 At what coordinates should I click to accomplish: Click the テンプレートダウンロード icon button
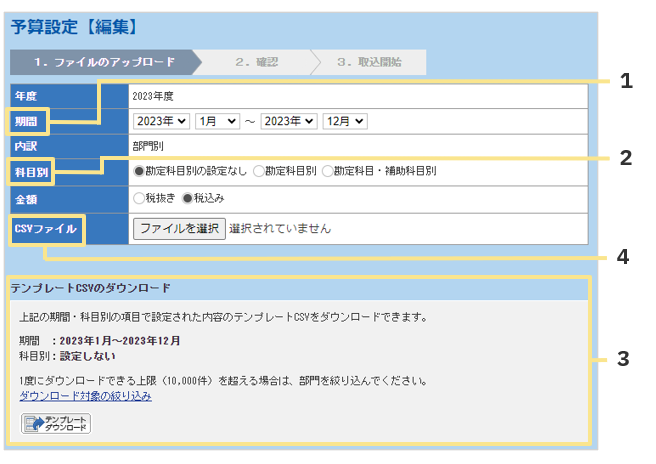coord(56,424)
